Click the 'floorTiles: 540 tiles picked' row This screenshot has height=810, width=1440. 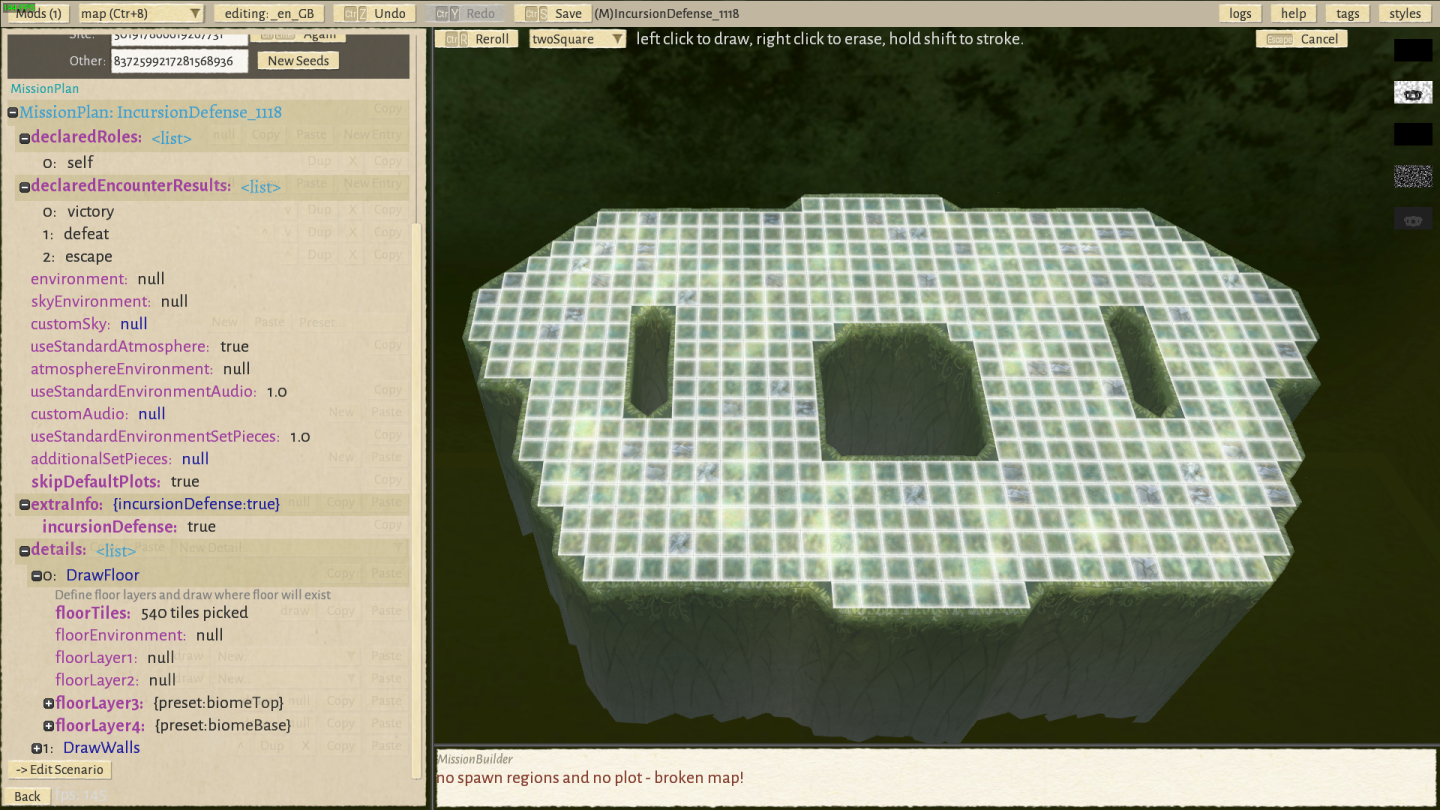click(x=152, y=613)
